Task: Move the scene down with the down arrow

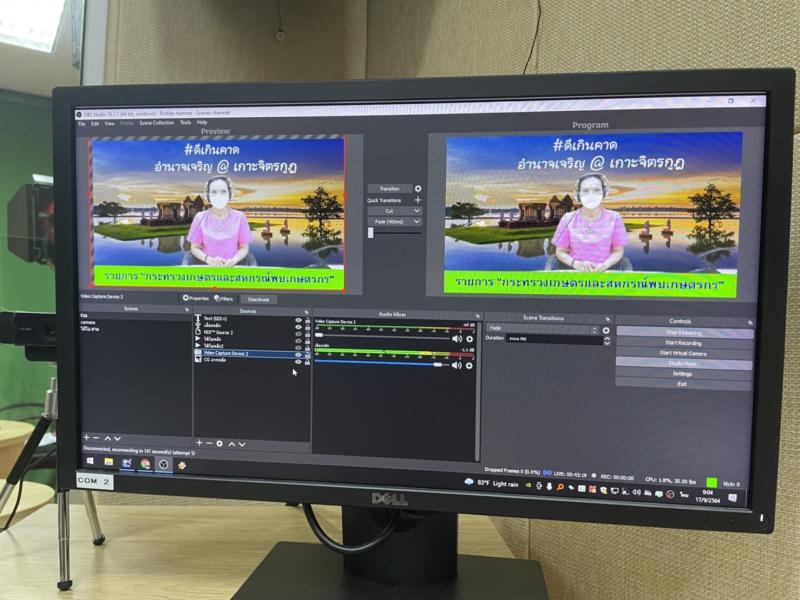Action: (x=118, y=438)
